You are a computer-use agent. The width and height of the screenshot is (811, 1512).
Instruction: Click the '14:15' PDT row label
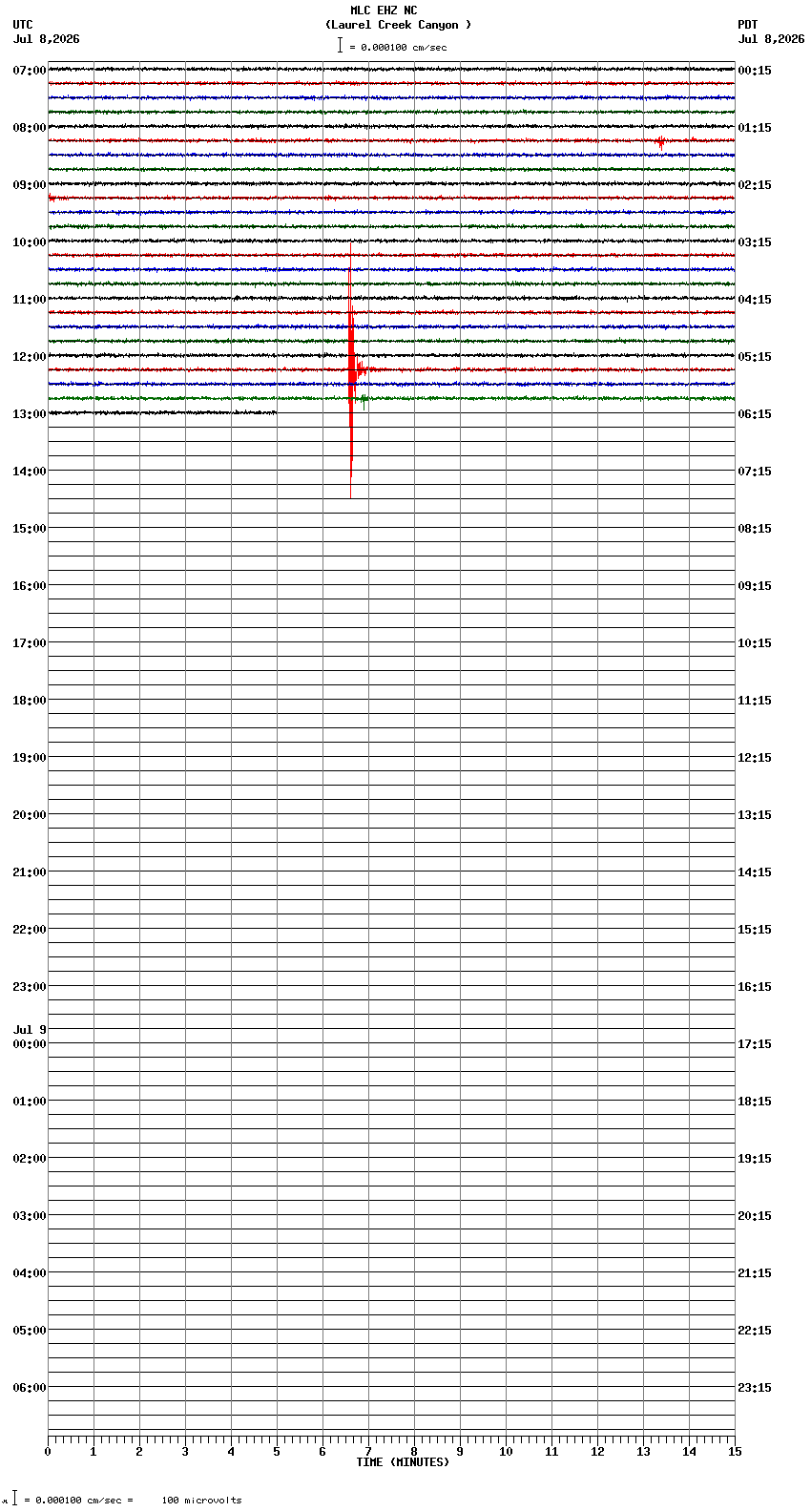[x=755, y=871]
